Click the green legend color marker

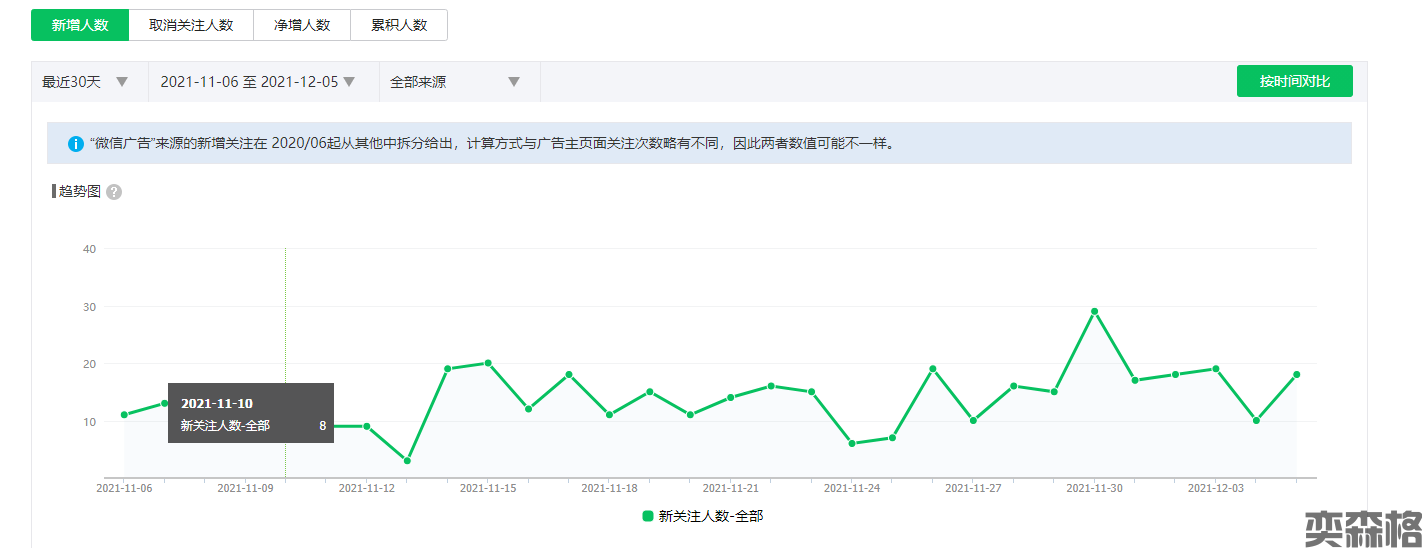click(x=648, y=516)
